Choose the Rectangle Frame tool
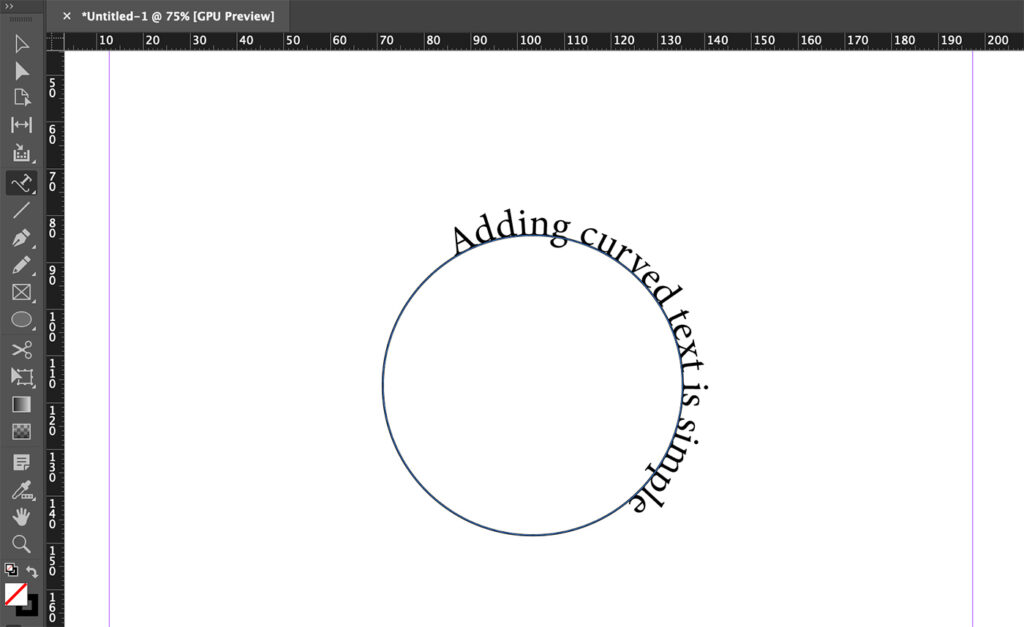Viewport: 1024px width, 627px height. click(x=22, y=293)
